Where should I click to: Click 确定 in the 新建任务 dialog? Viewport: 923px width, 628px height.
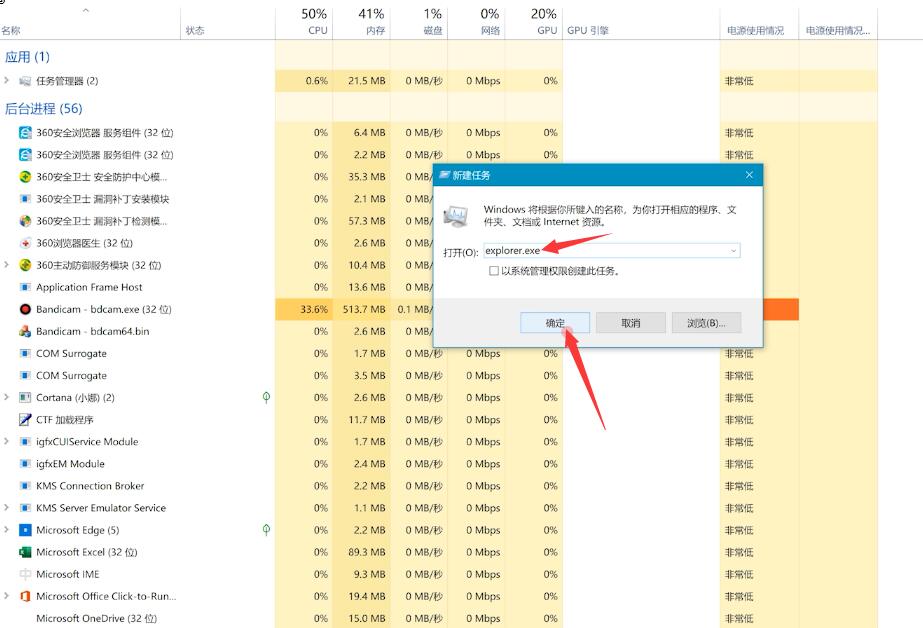point(555,323)
